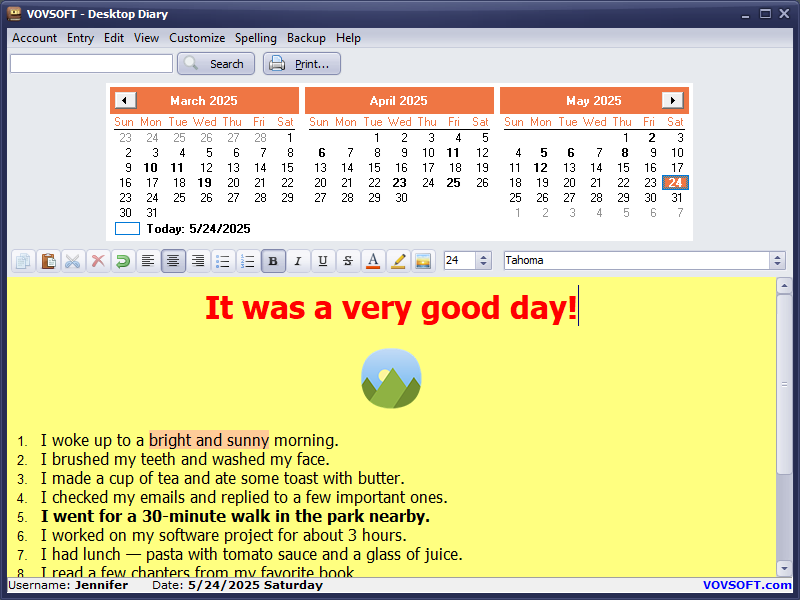
Task: Select bold March 19 date
Action: point(205,183)
